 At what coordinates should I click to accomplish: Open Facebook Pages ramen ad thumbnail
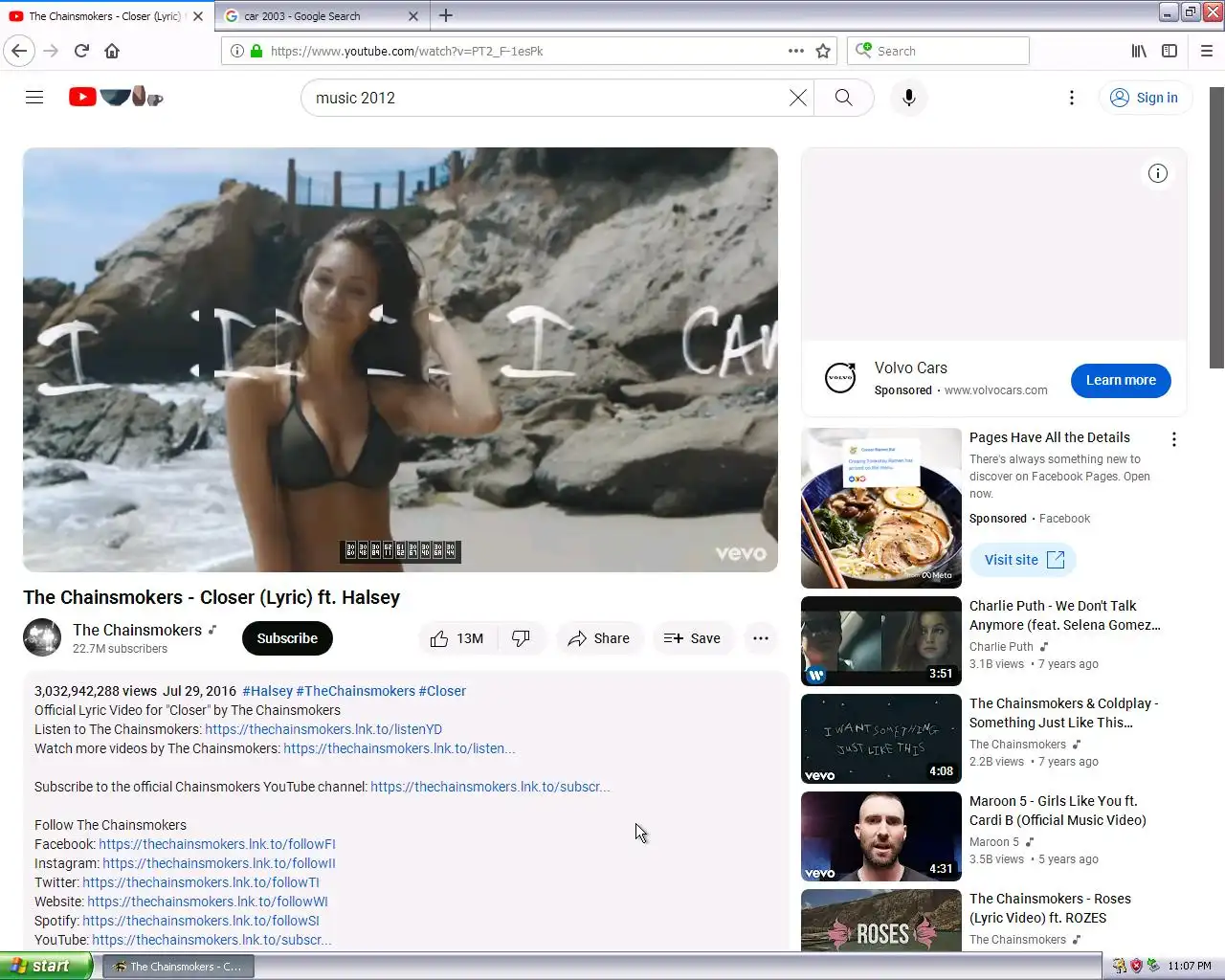[x=881, y=508]
